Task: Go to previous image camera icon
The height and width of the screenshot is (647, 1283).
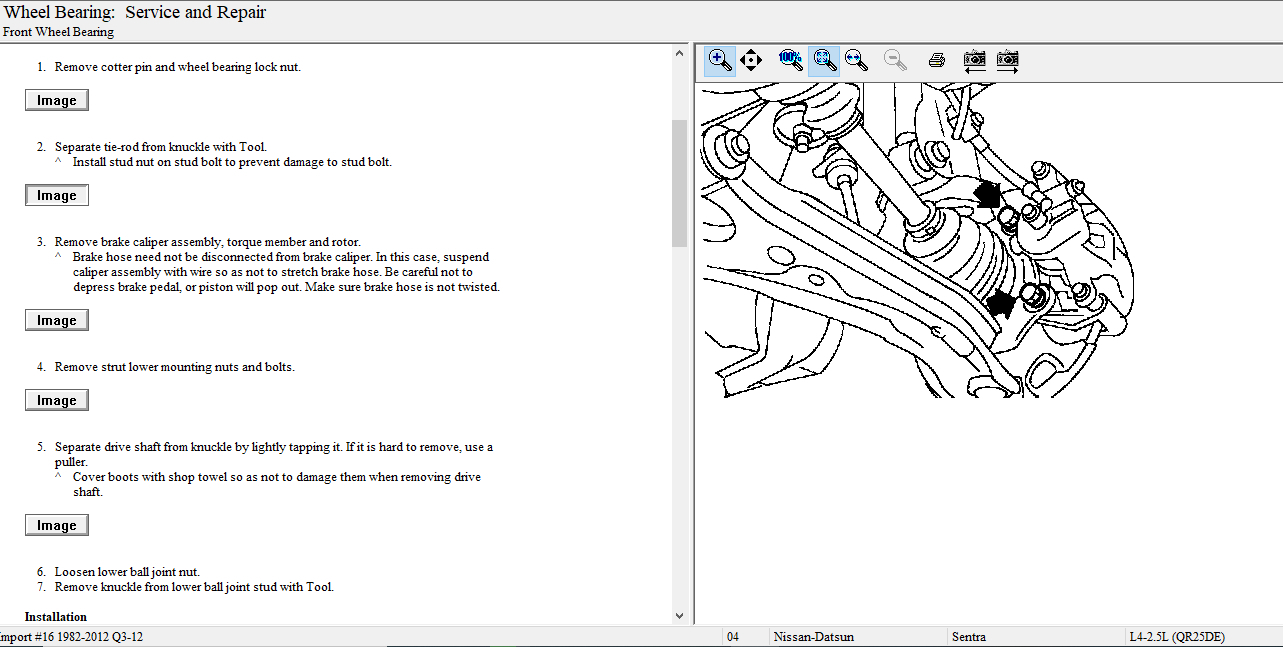Action: pos(975,60)
